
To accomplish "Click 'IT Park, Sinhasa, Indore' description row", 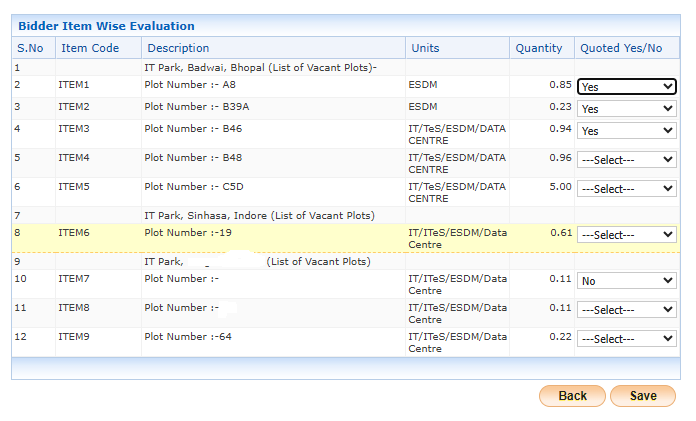I will [x=259, y=215].
